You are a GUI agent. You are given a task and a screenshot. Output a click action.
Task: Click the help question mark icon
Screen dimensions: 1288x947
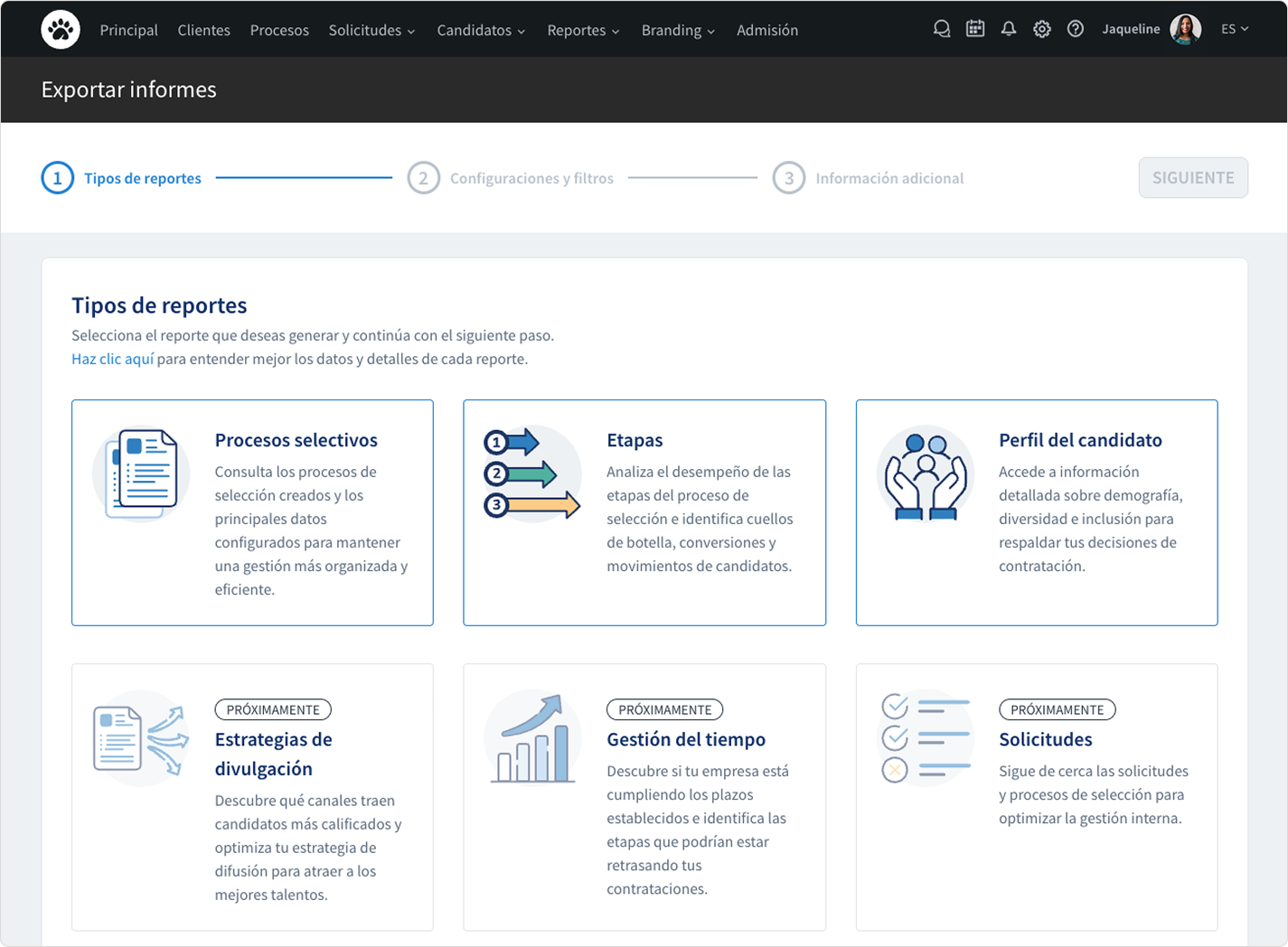tap(1075, 29)
